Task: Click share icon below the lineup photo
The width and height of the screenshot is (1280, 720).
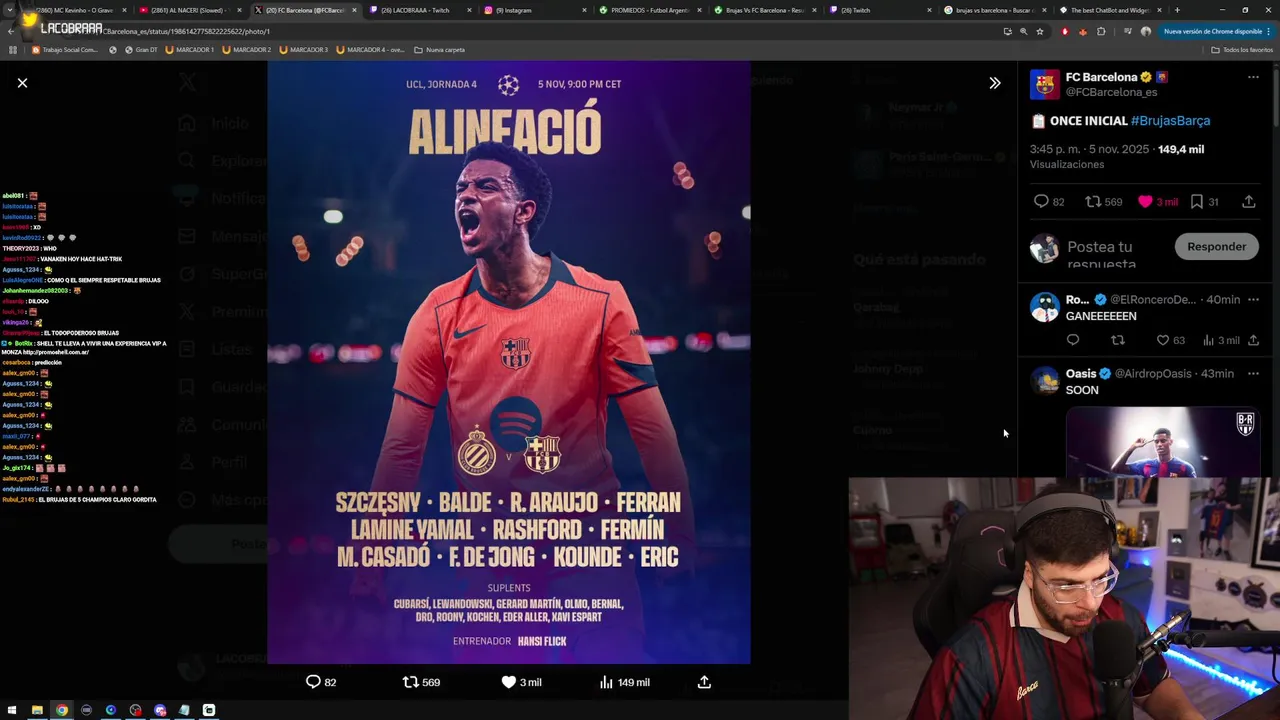Action: coord(704,682)
